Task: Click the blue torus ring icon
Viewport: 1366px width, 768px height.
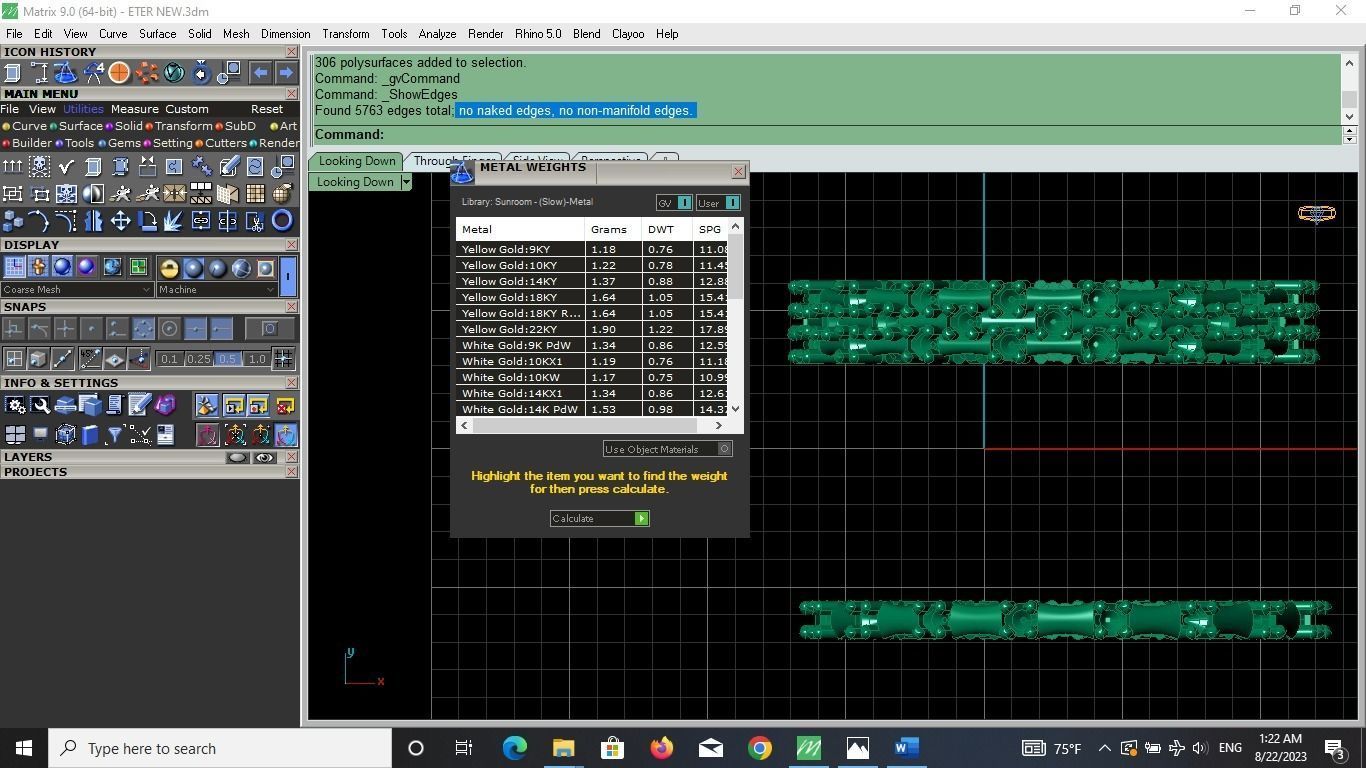Action: coord(282,221)
